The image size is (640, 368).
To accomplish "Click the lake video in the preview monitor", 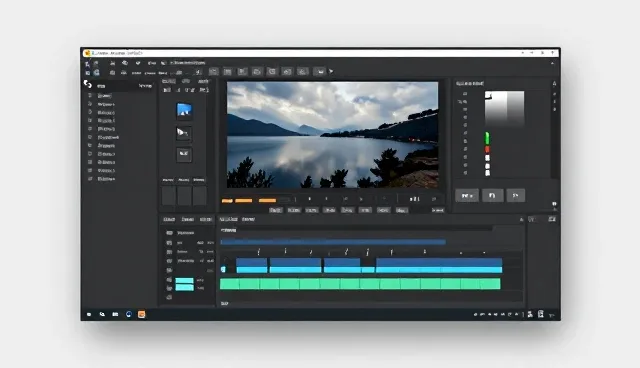I will (x=333, y=135).
